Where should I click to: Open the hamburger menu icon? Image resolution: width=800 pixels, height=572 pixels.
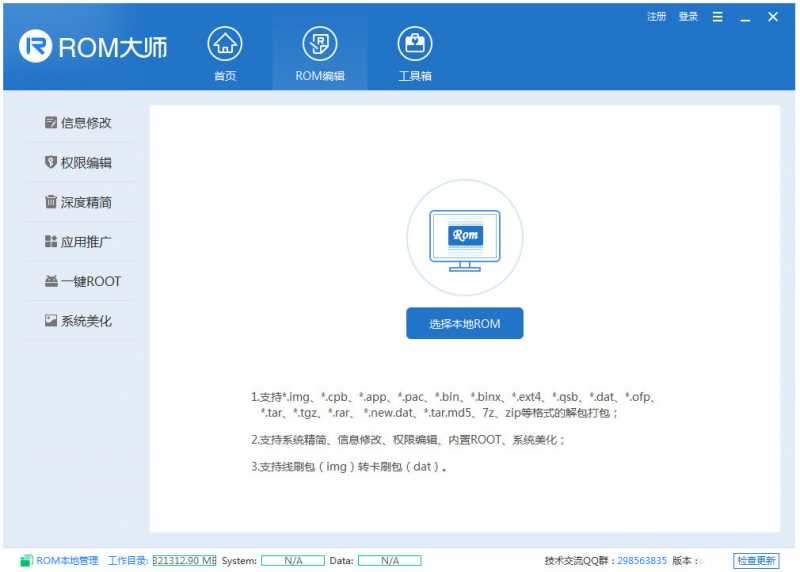click(x=717, y=17)
